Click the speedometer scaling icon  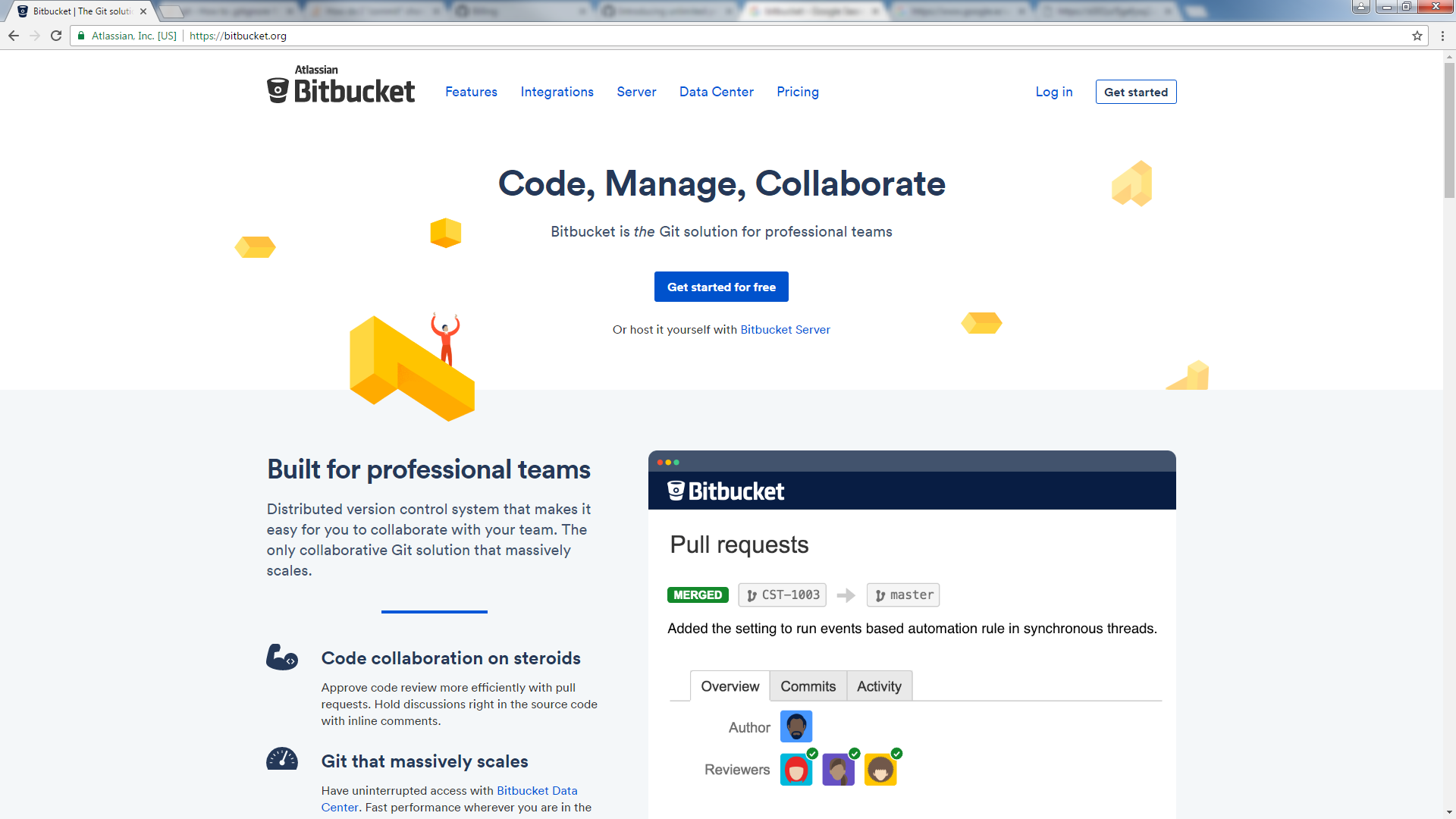pyautogui.click(x=281, y=759)
